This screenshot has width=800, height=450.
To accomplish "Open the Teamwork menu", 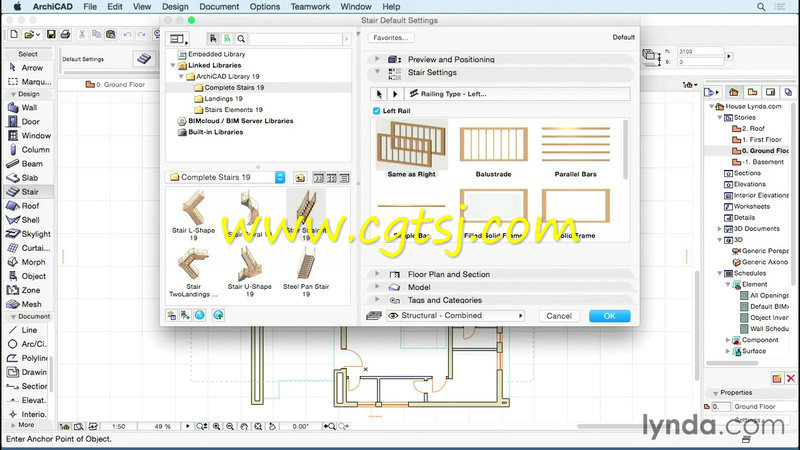I will [x=310, y=7].
